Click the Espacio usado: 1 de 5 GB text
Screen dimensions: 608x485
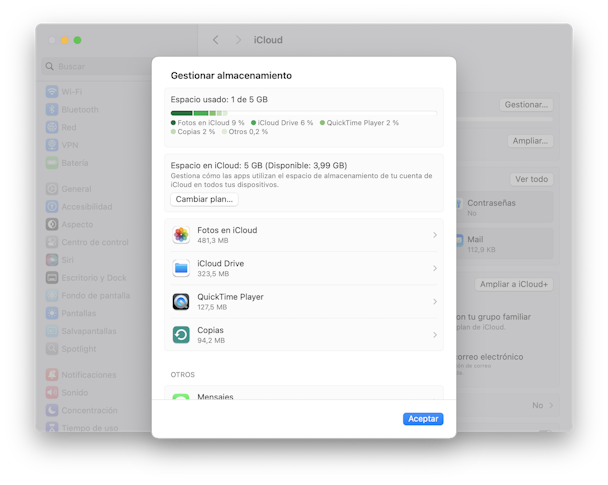(x=219, y=100)
